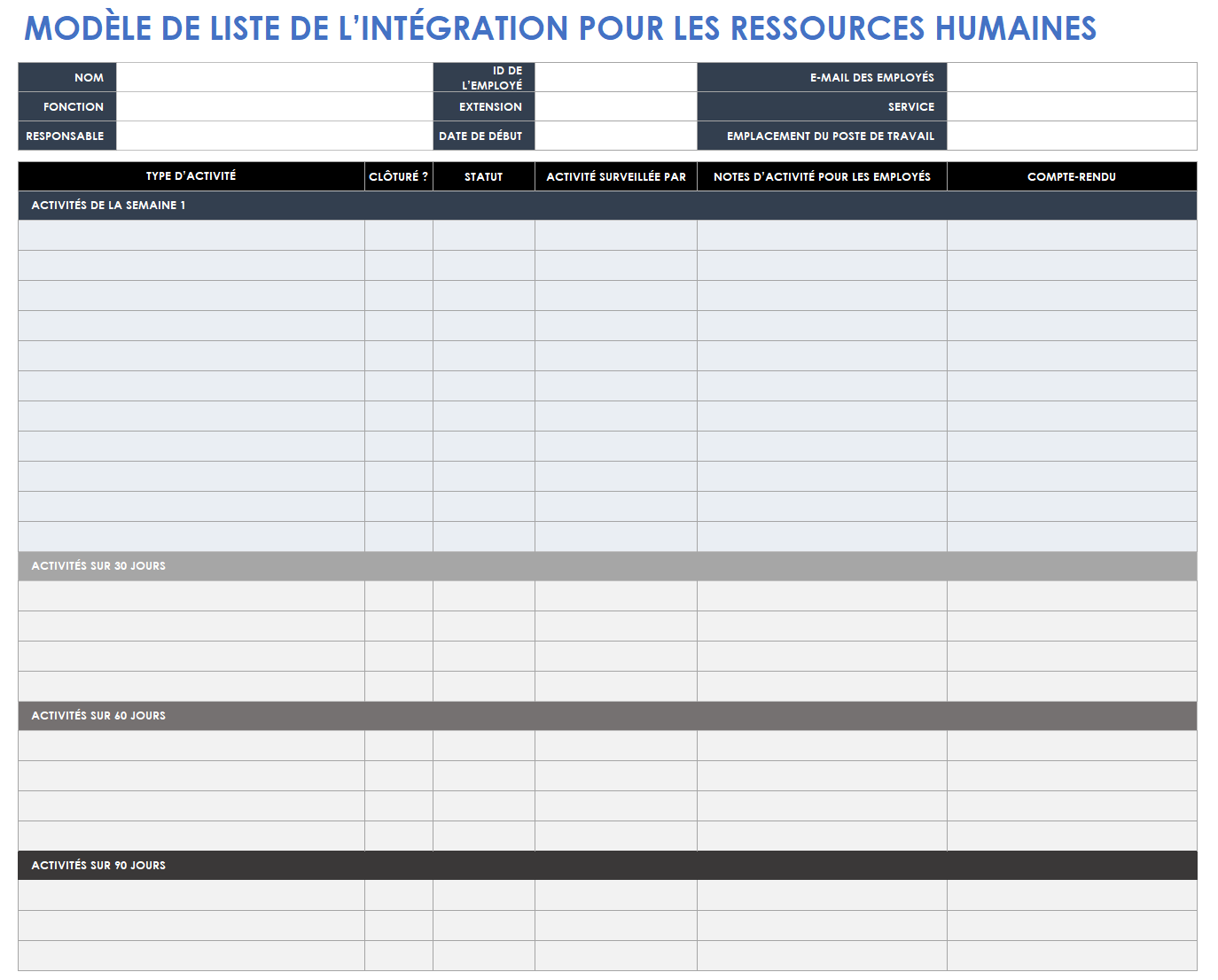Click the CLÔTURÉ ? column header
The height and width of the screenshot is (980, 1218).
pos(399,176)
